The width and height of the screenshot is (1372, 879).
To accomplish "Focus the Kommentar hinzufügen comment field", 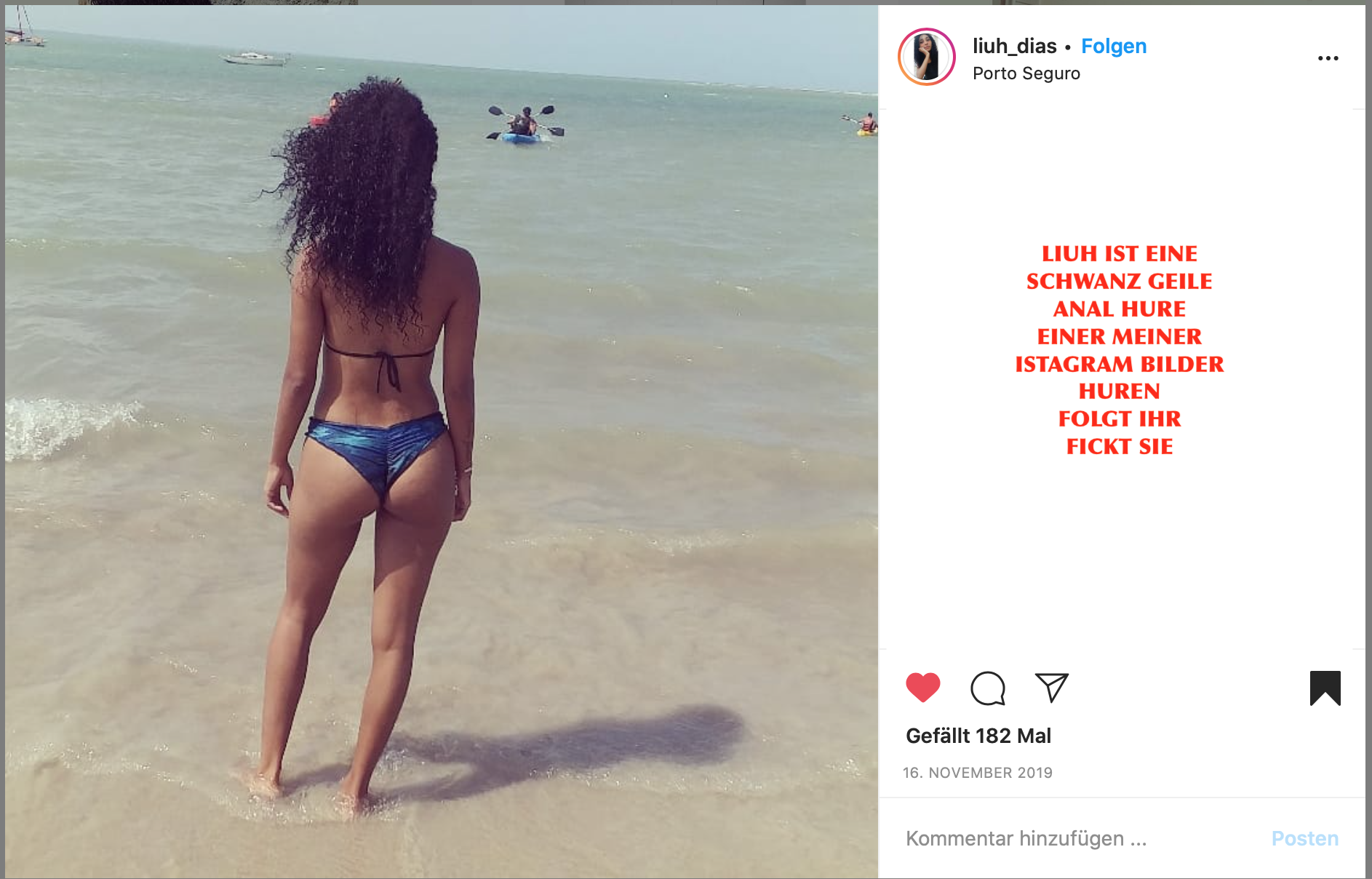I will [1077, 838].
